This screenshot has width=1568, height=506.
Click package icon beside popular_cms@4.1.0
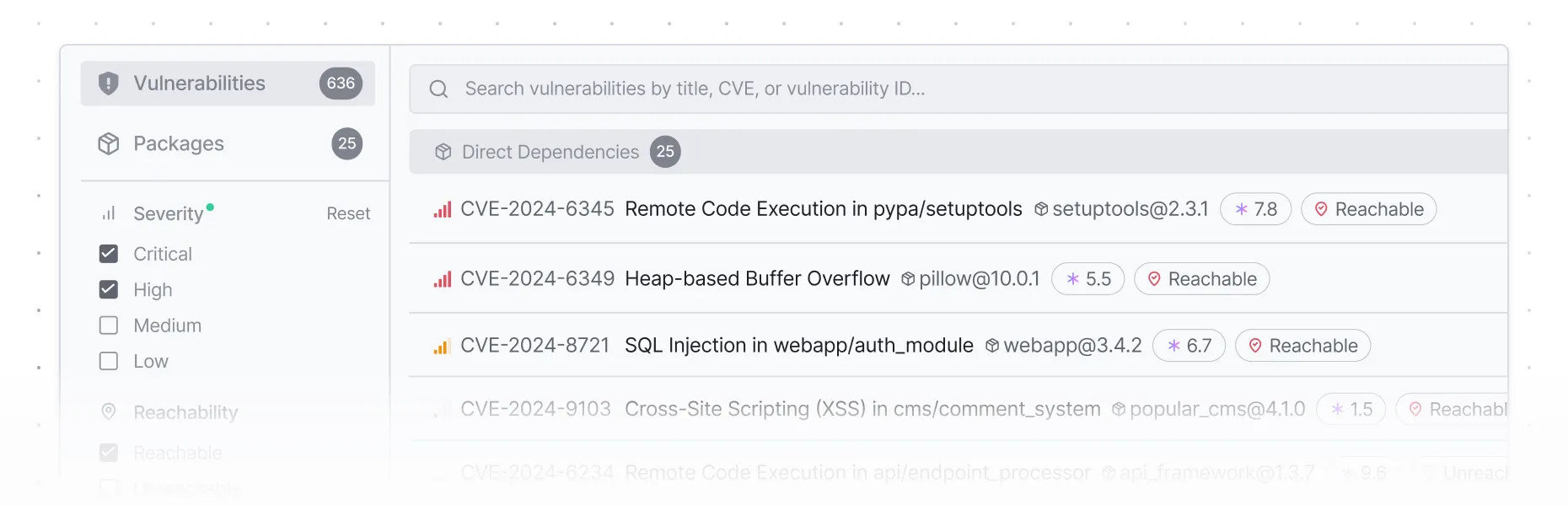coord(1119,409)
